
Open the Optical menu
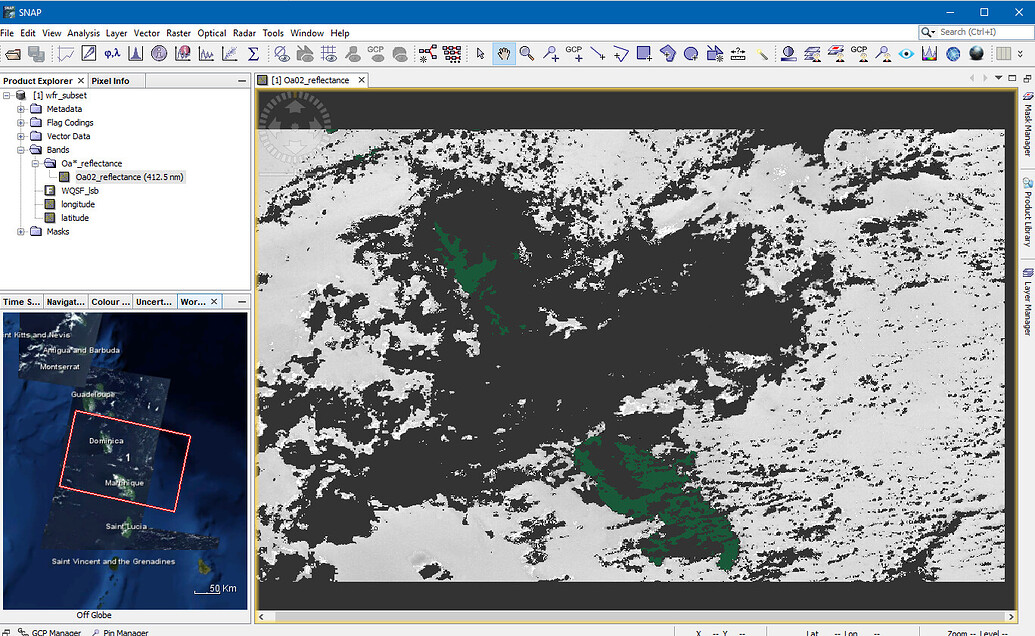tap(211, 32)
